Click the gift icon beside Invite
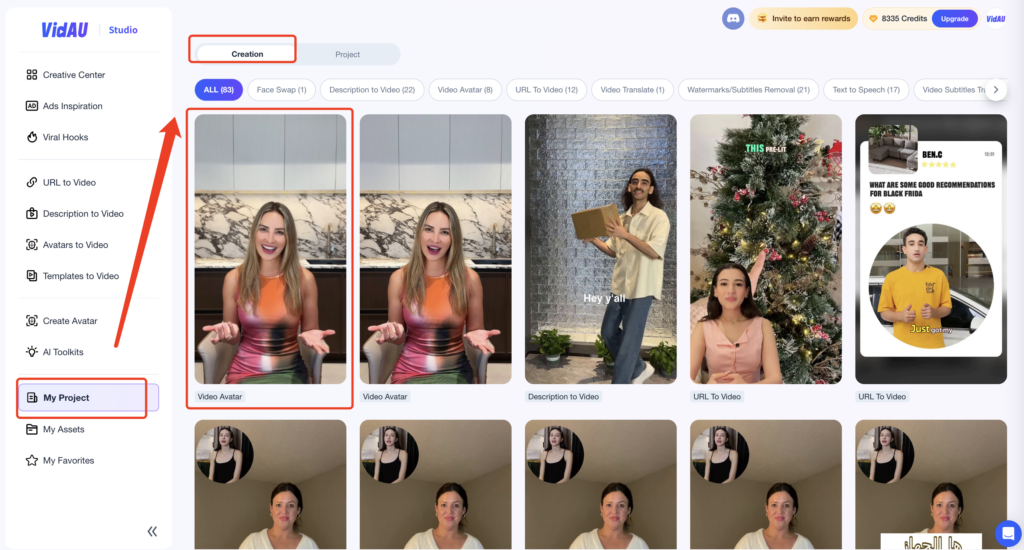The image size is (1024, 550). (761, 19)
